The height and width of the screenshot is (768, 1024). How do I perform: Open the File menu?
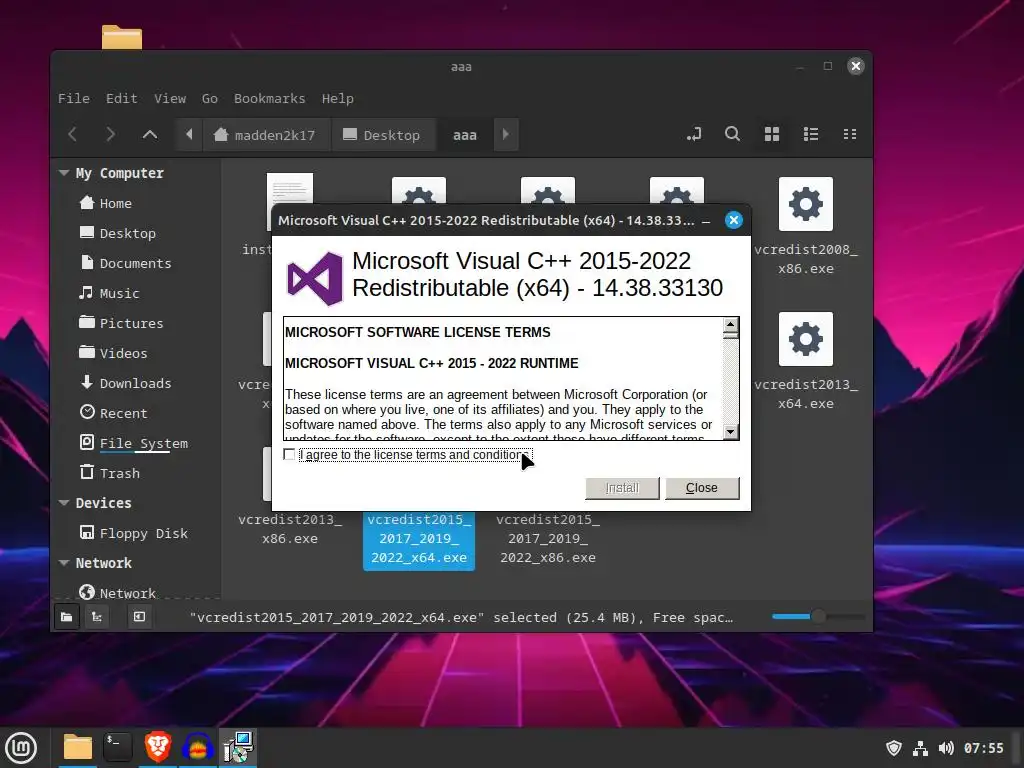point(74,99)
